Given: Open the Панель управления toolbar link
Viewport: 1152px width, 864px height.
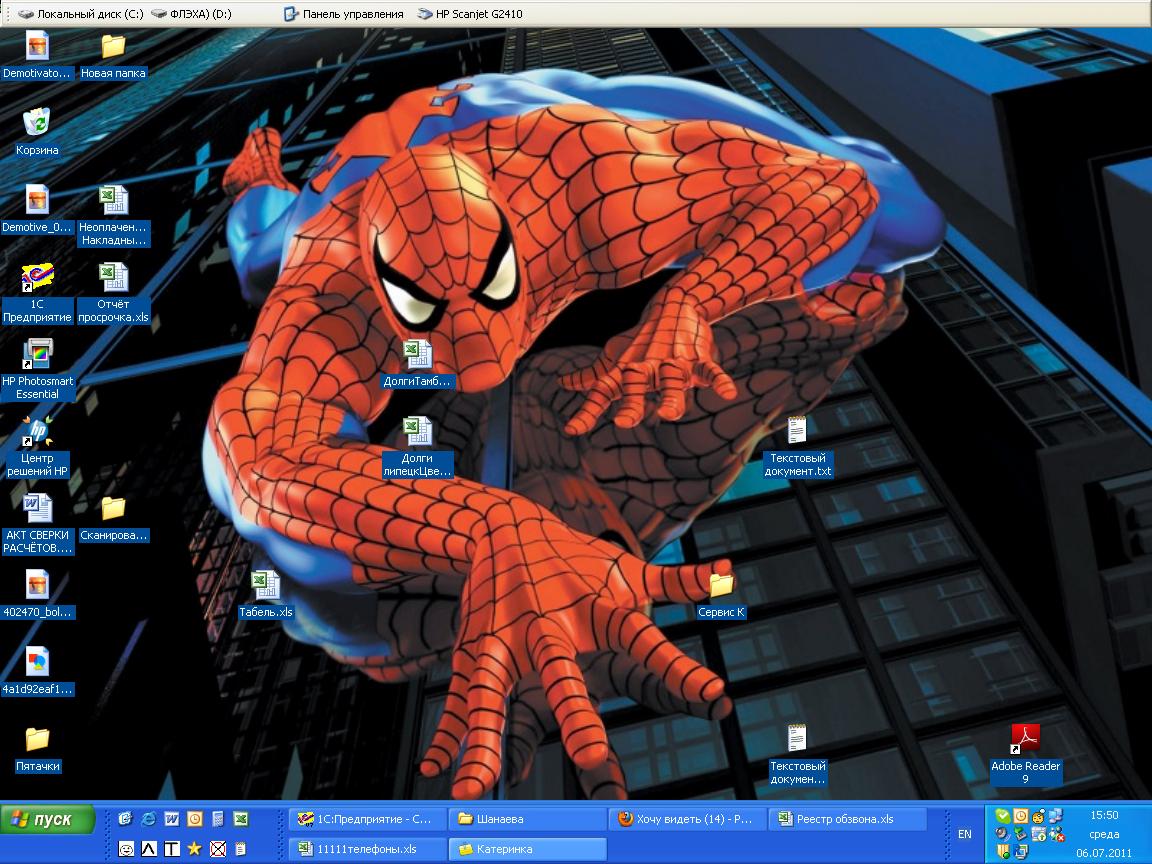Looking at the screenshot, I should tap(344, 14).
